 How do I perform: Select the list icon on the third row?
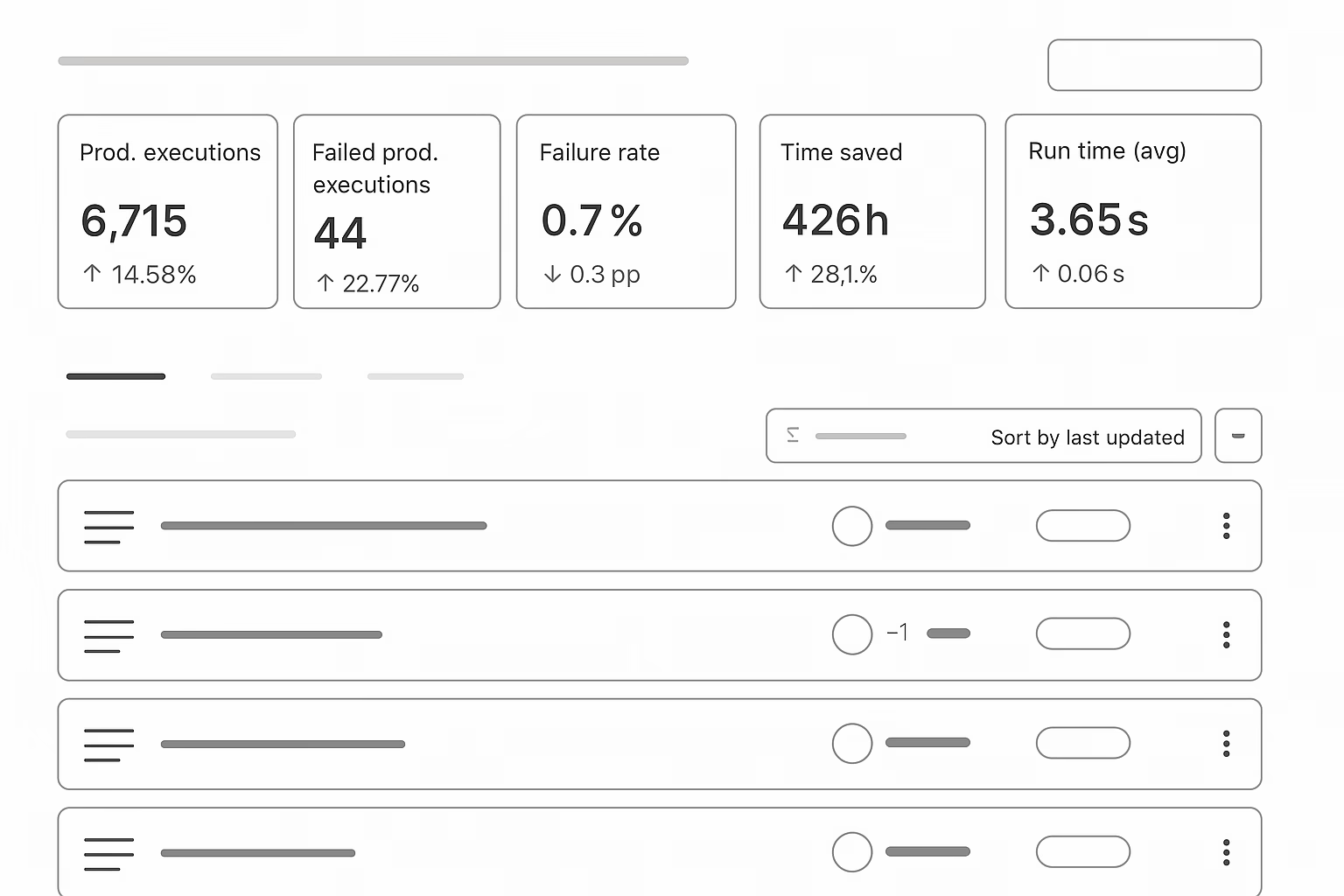(108, 745)
